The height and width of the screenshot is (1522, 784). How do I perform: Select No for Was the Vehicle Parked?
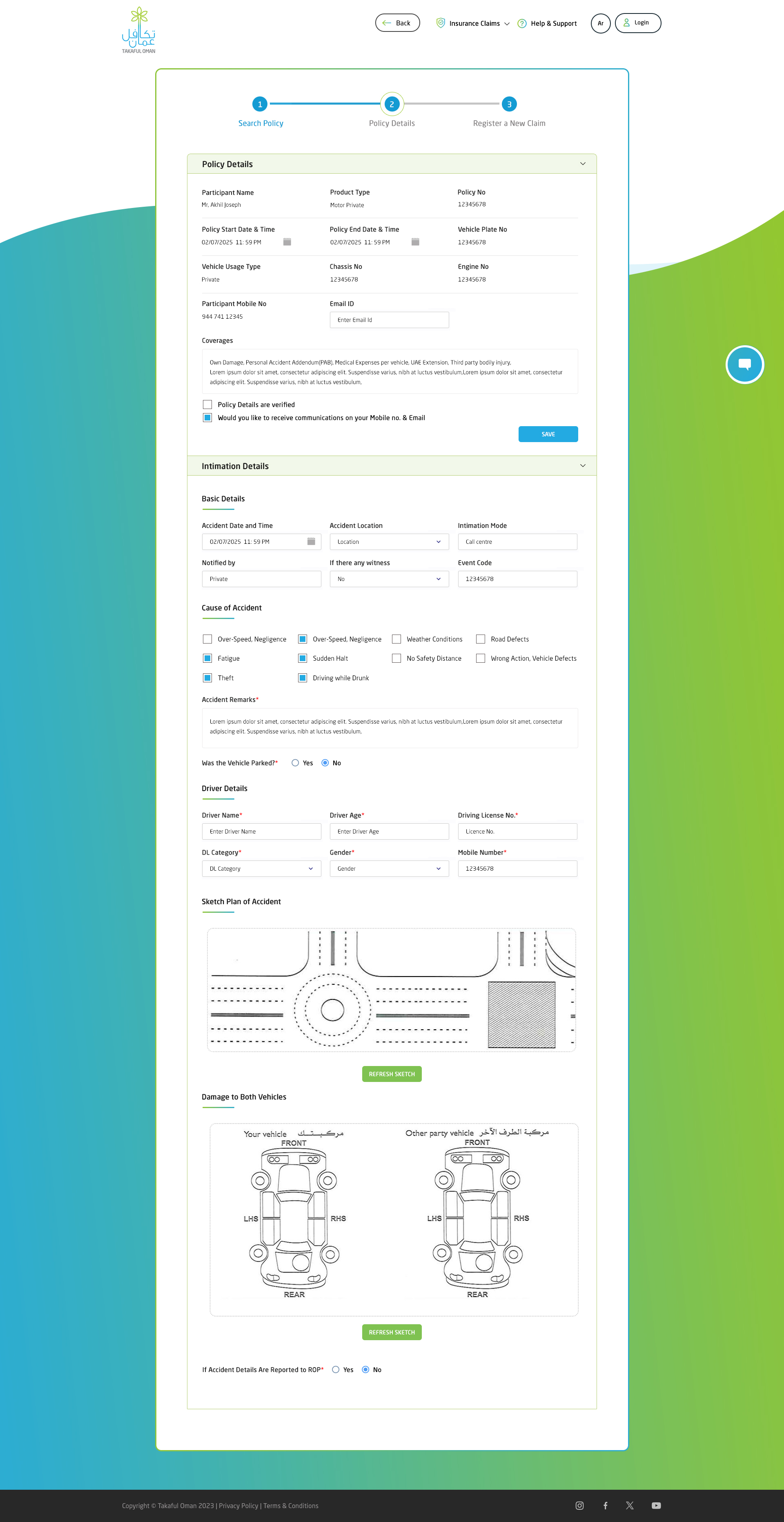(325, 763)
